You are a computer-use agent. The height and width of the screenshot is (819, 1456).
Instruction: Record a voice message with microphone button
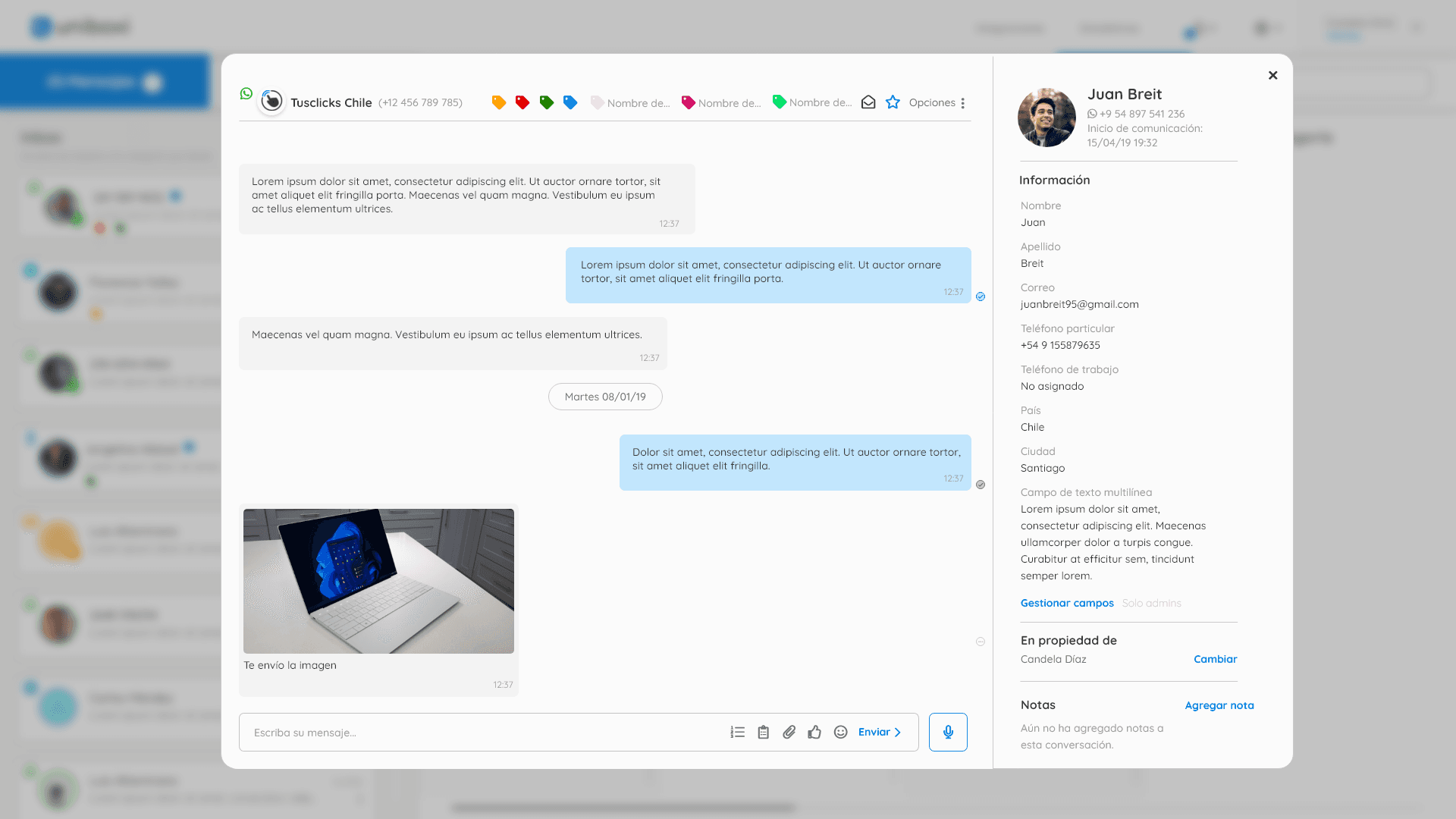click(x=947, y=732)
